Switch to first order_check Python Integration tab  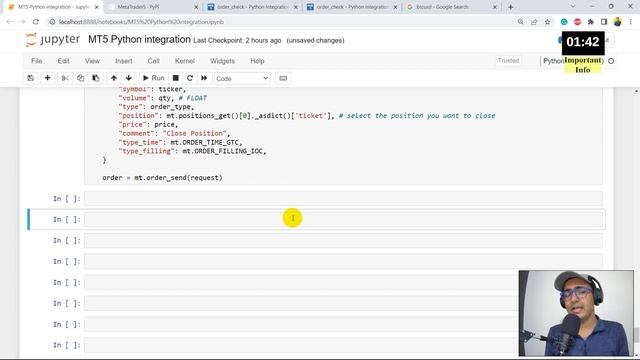pyautogui.click(x=252, y=7)
